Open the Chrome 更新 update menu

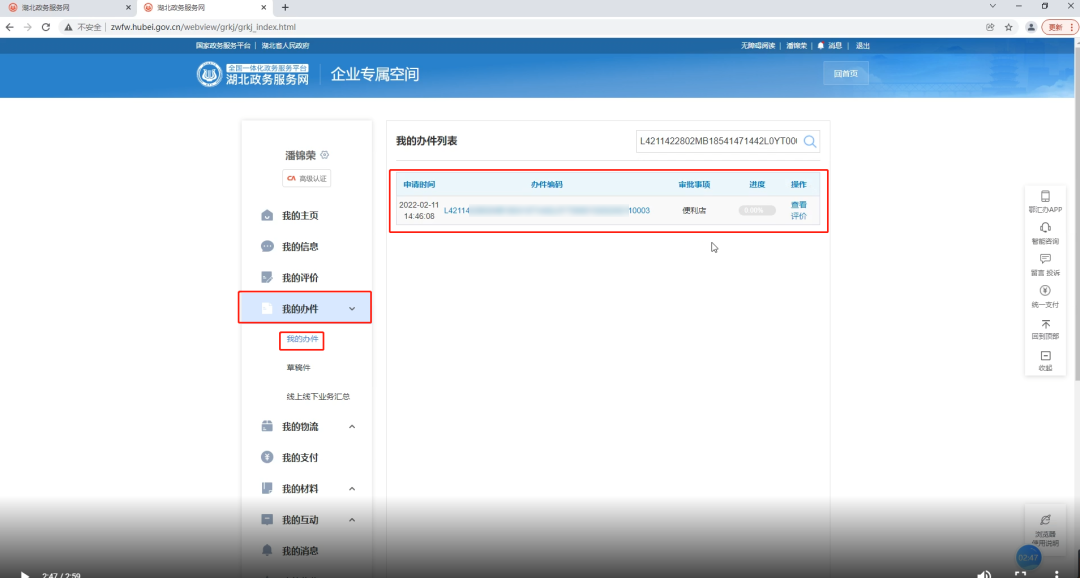point(1059,28)
